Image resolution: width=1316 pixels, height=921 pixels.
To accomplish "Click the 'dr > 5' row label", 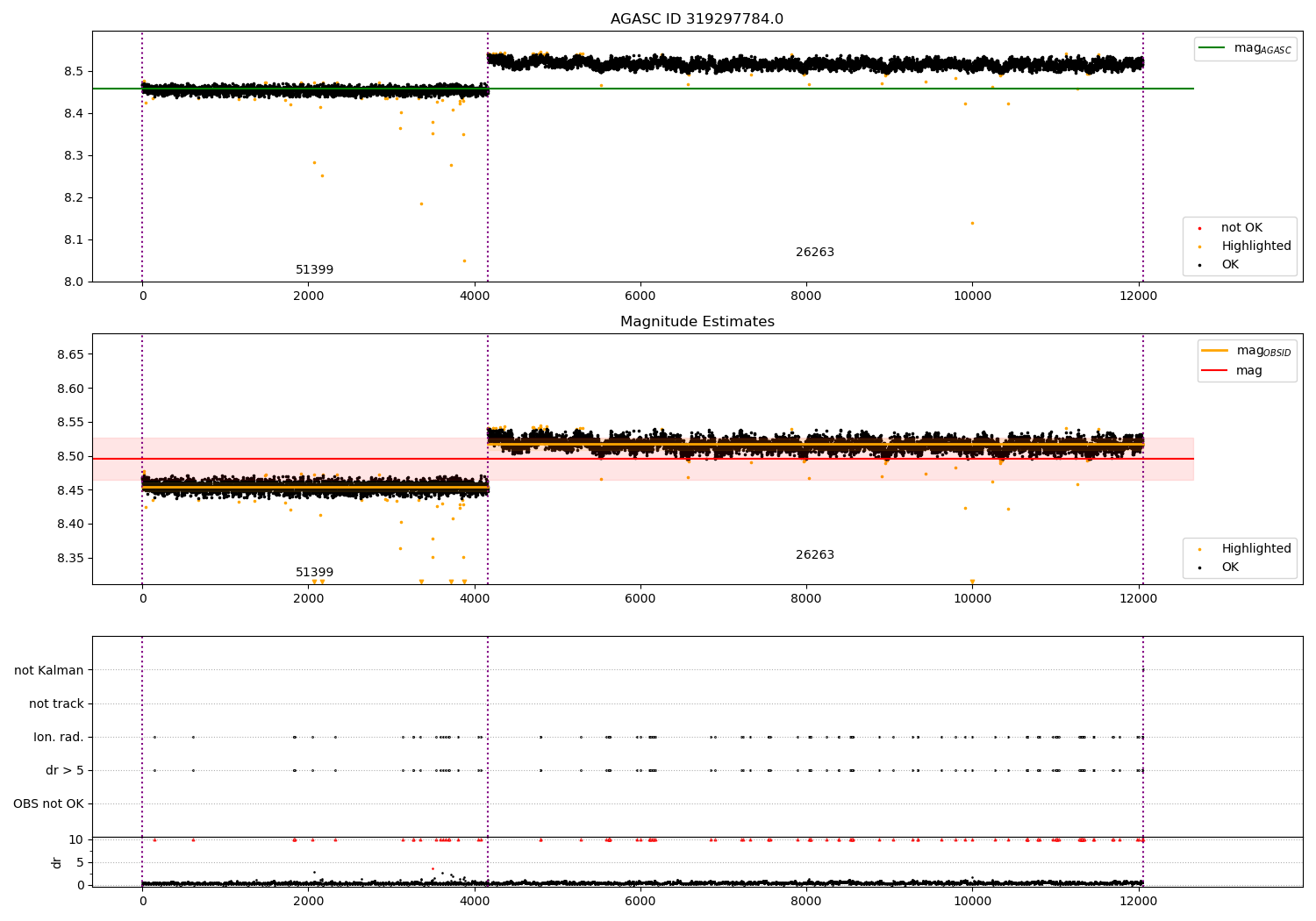I will point(65,771).
